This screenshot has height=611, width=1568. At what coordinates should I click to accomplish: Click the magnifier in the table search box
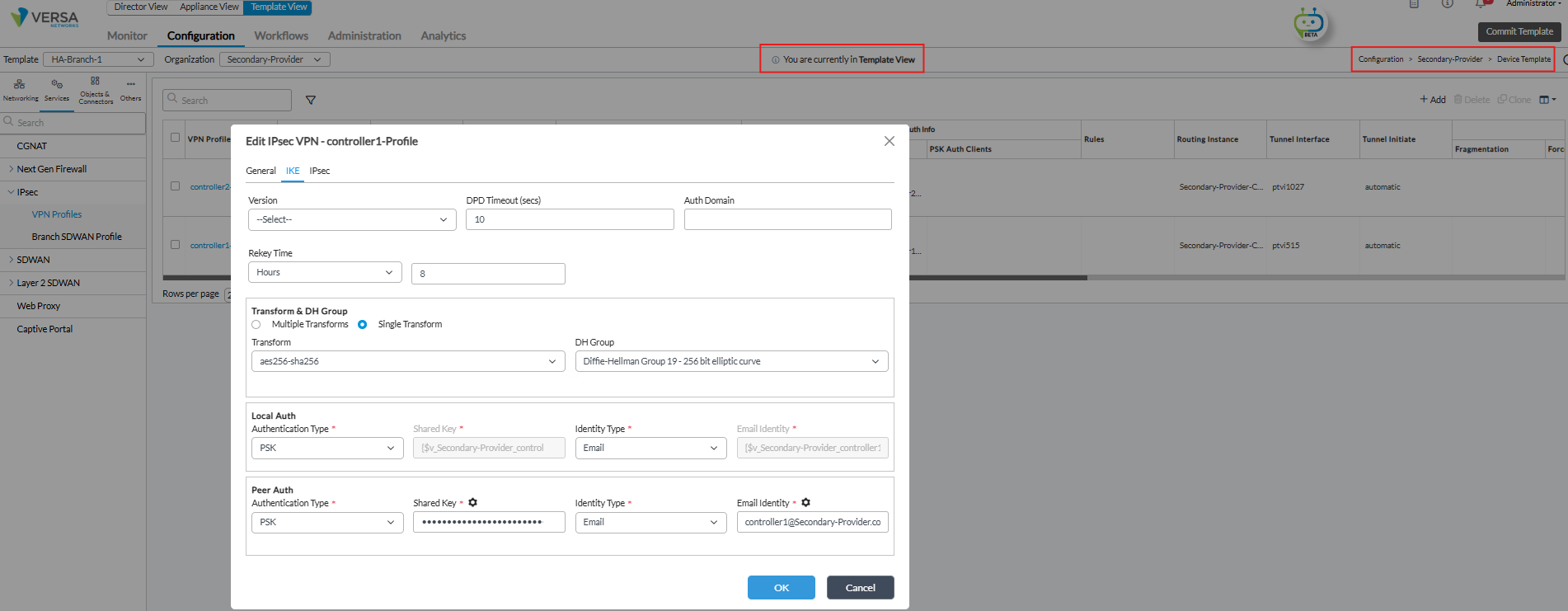172,98
